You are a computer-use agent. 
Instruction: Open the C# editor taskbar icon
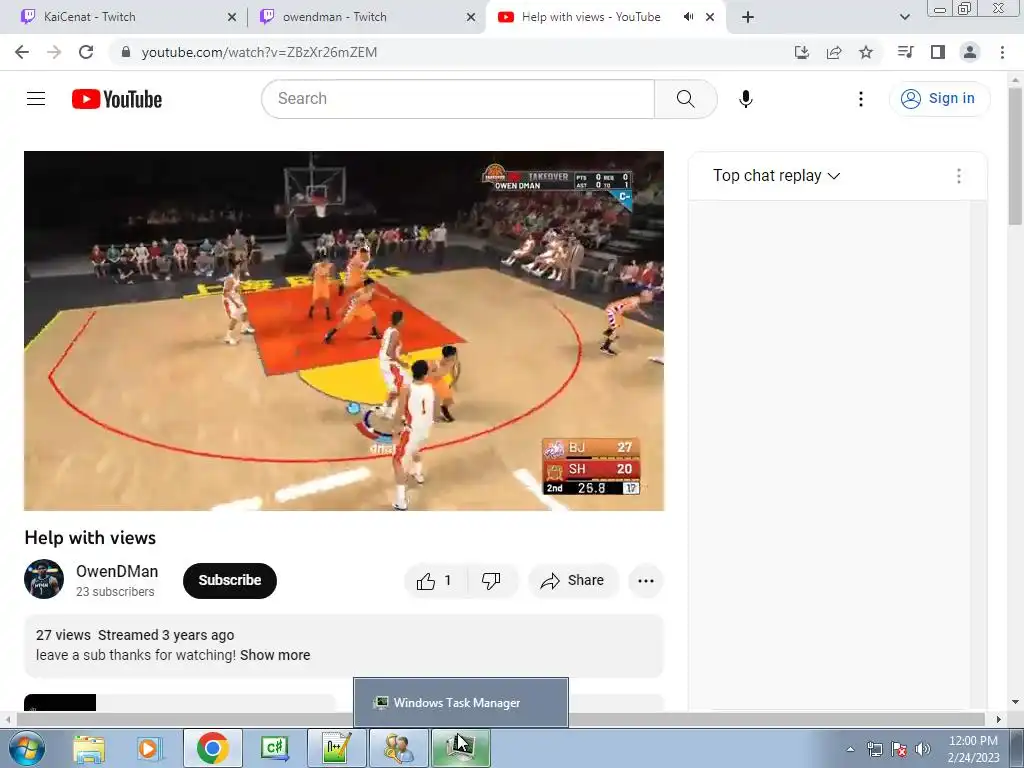pos(274,748)
